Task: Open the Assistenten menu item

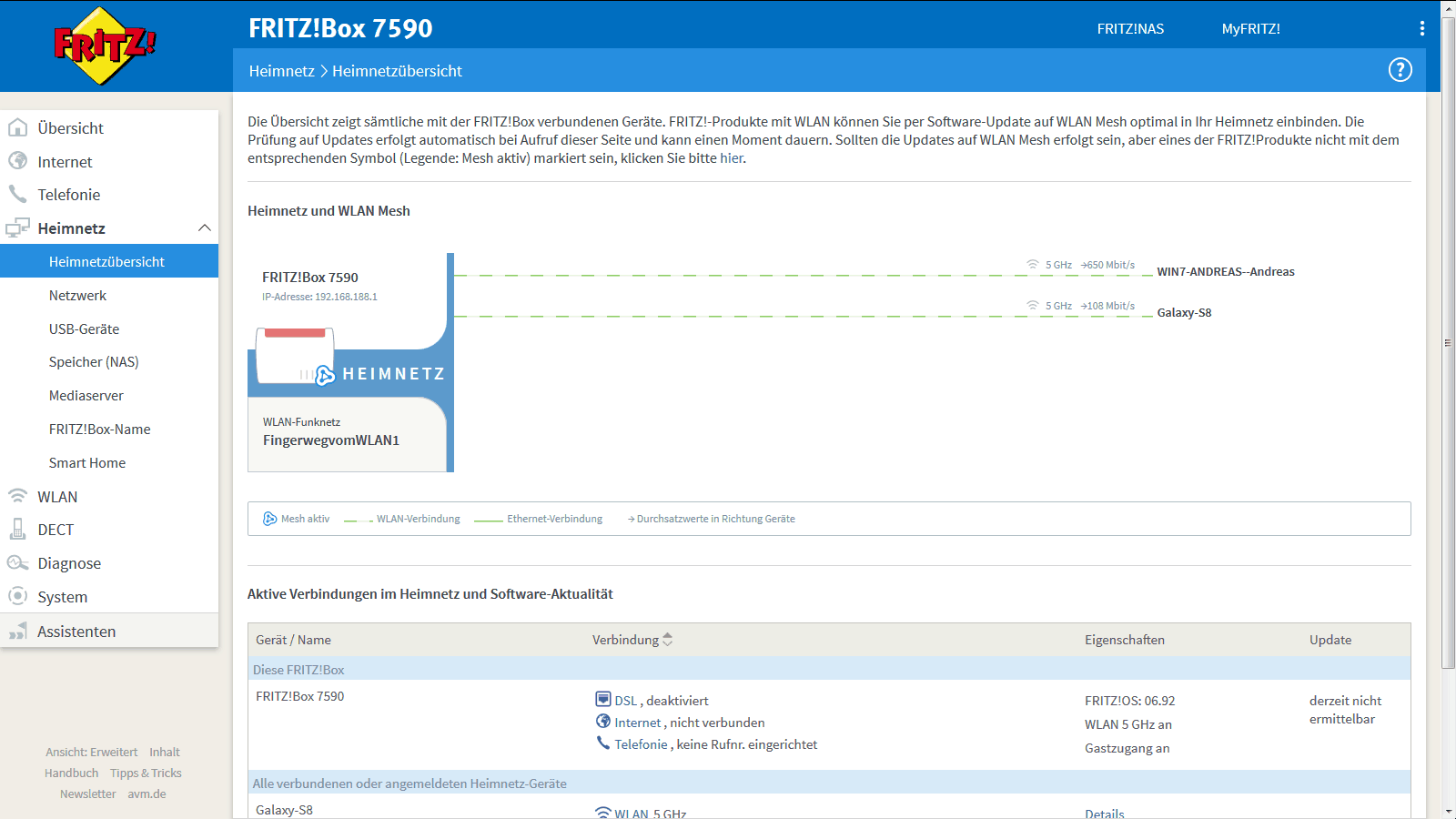Action: 76,632
